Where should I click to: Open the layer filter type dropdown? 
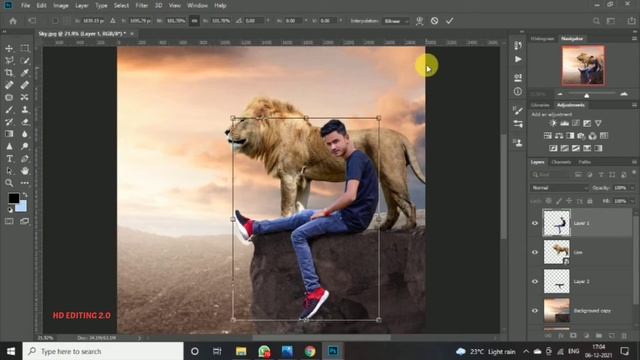[x=551, y=175]
